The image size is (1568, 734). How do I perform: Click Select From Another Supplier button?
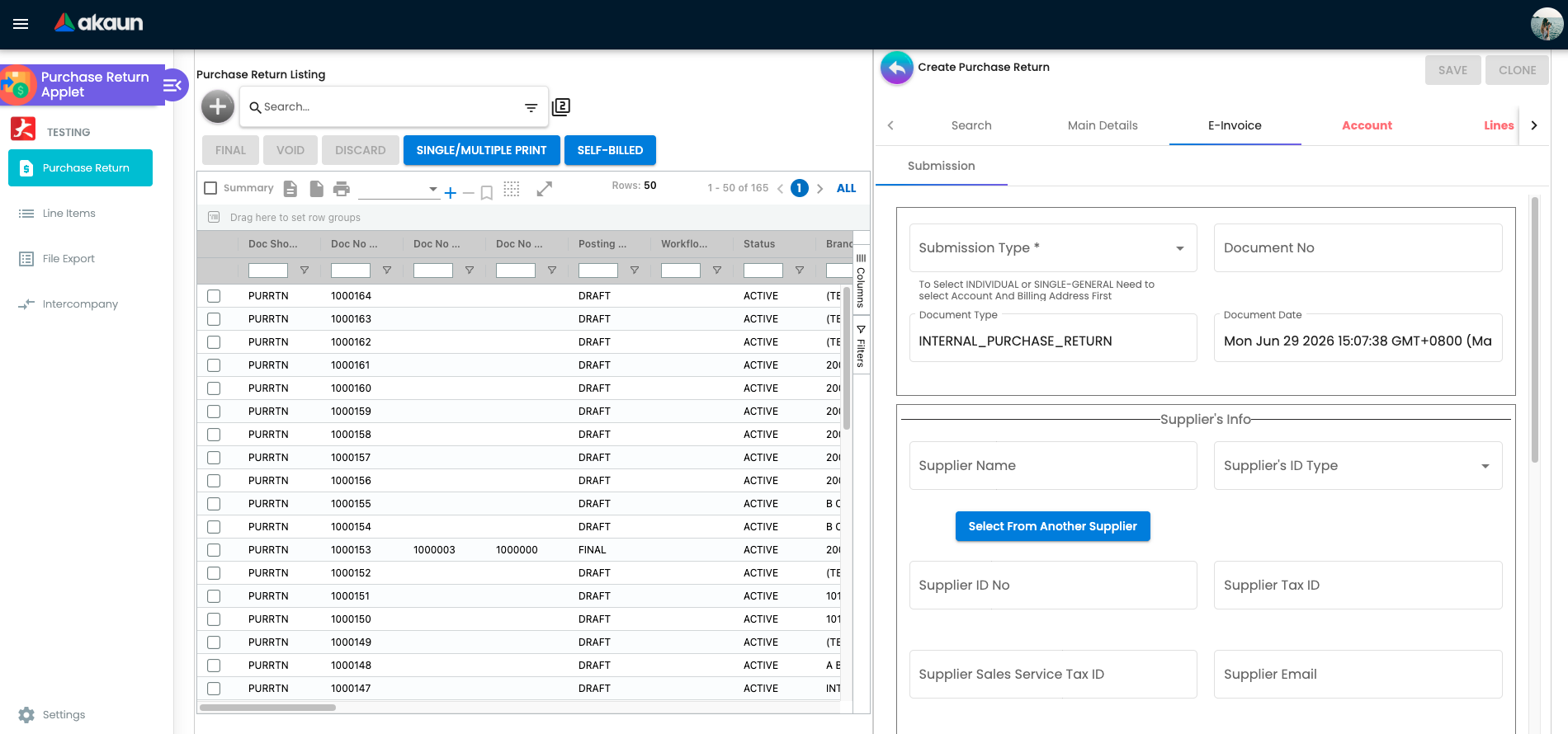pos(1052,526)
